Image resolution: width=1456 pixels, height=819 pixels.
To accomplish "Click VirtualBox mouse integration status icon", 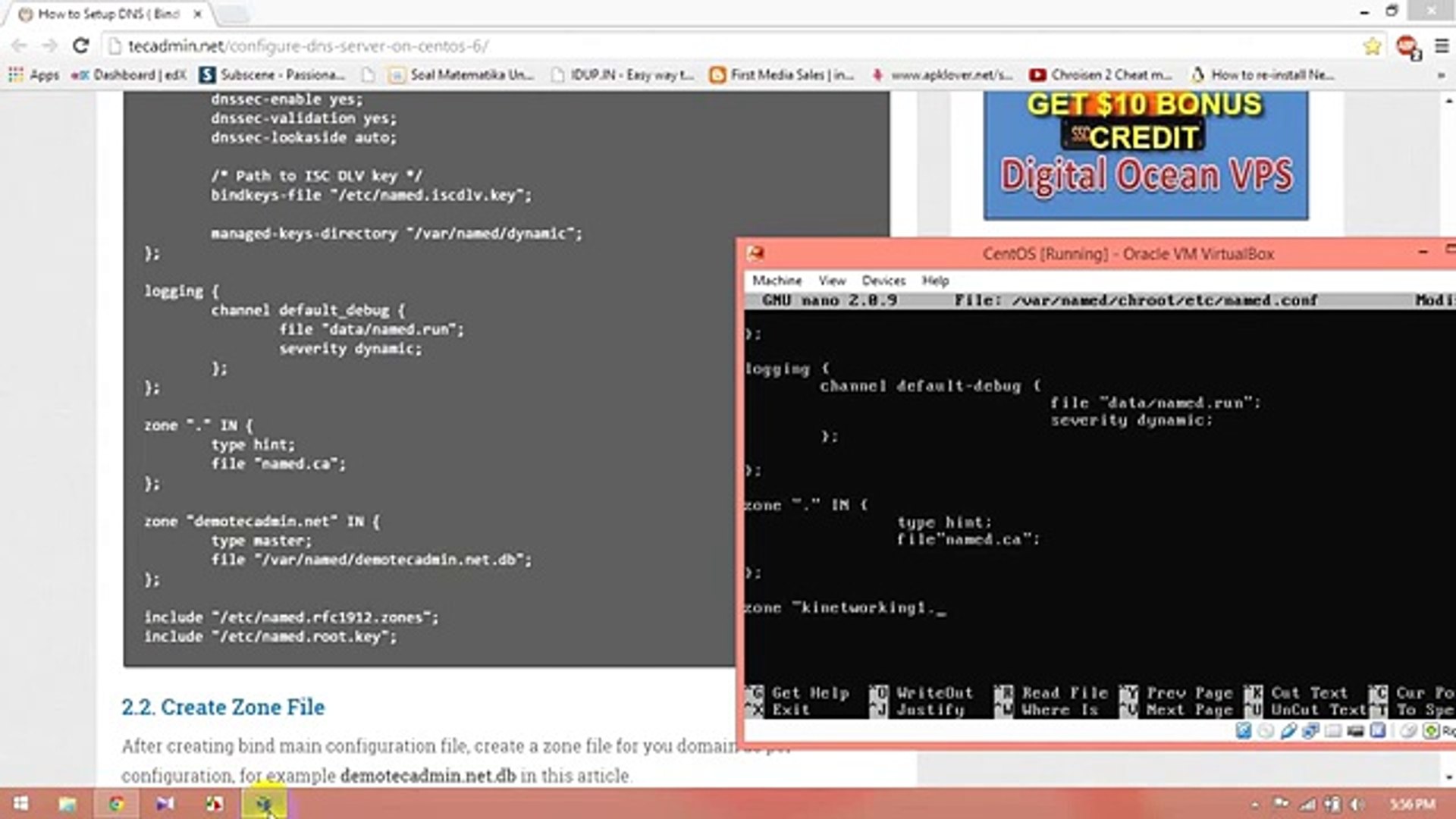I will tap(1407, 731).
